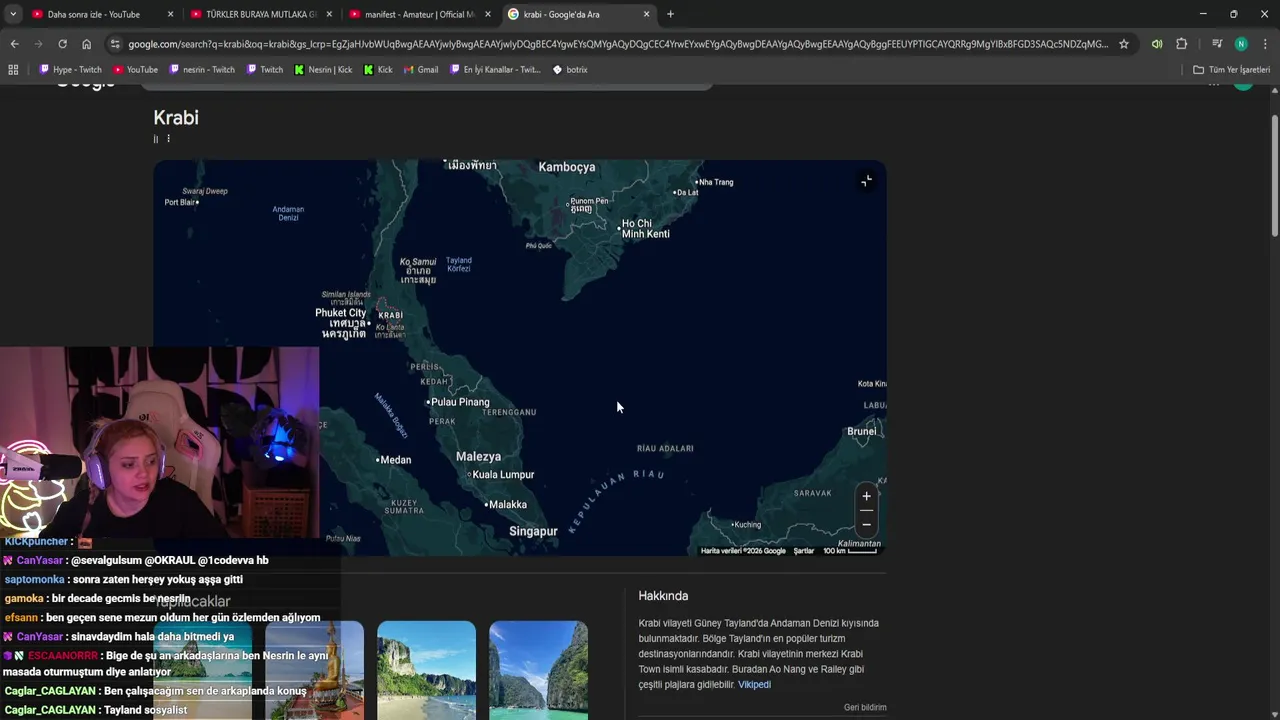Switch to the 'manifest - Amateur' tab
Screen dimensions: 1280x720
[419, 14]
